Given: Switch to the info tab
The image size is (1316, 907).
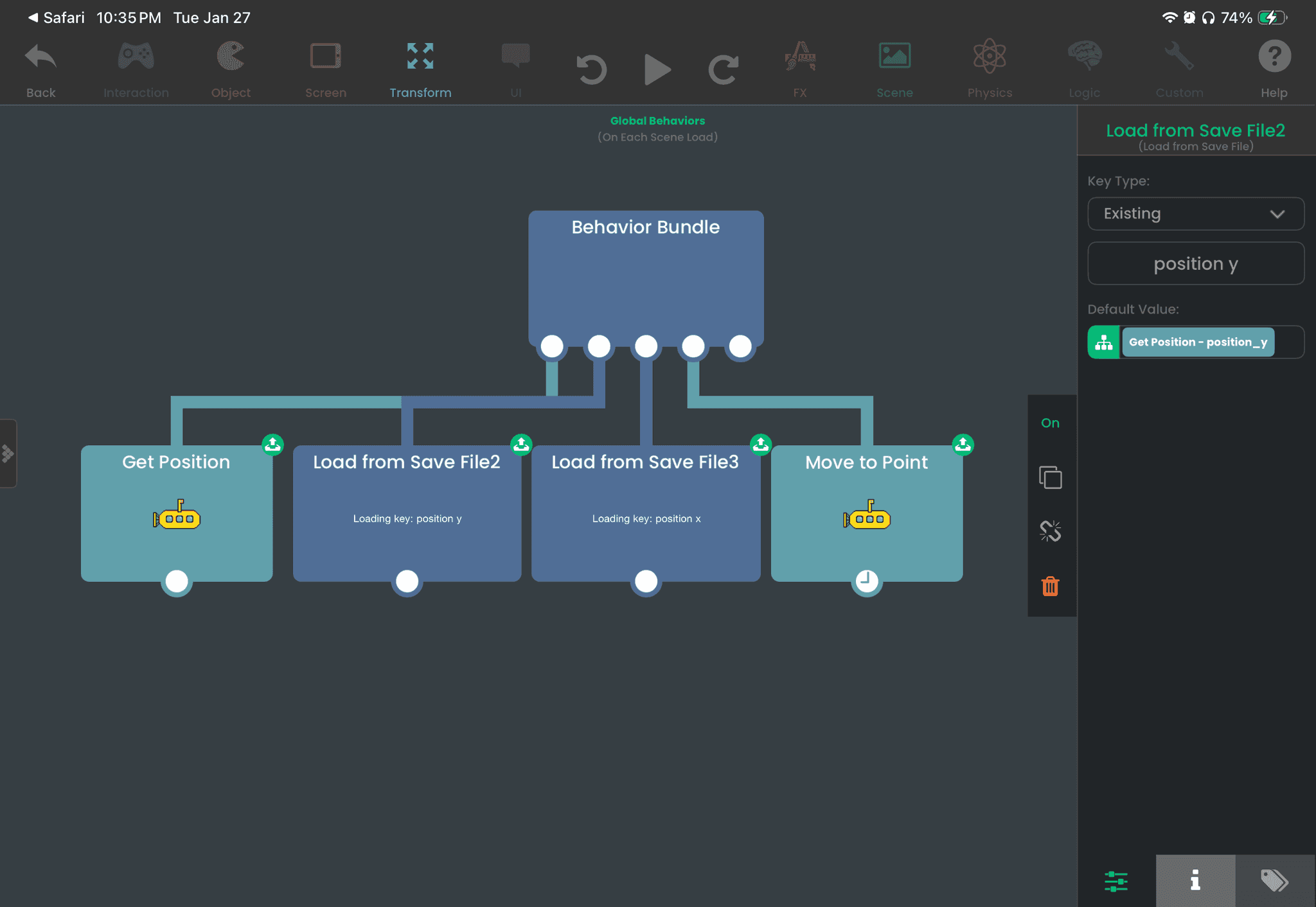Looking at the screenshot, I should [1195, 880].
